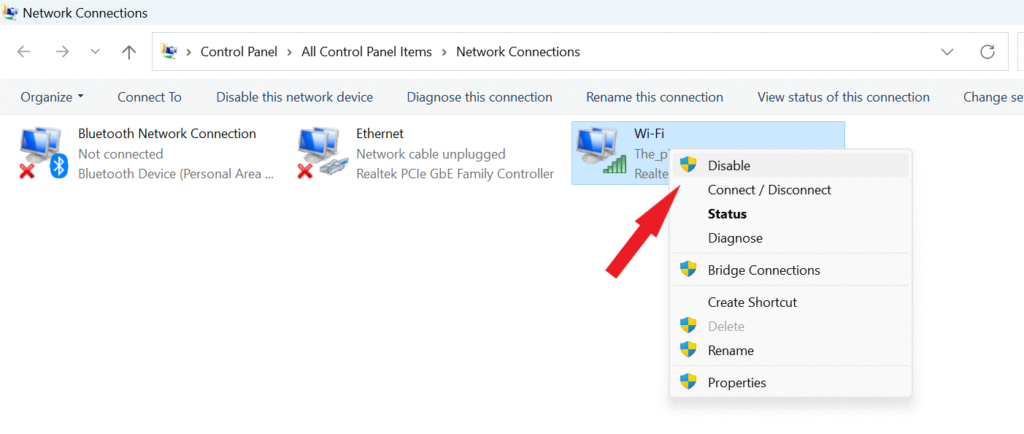Viewport: 1024px width, 434px height.
Task: Click the shield icon beside Properties
Action: click(688, 382)
